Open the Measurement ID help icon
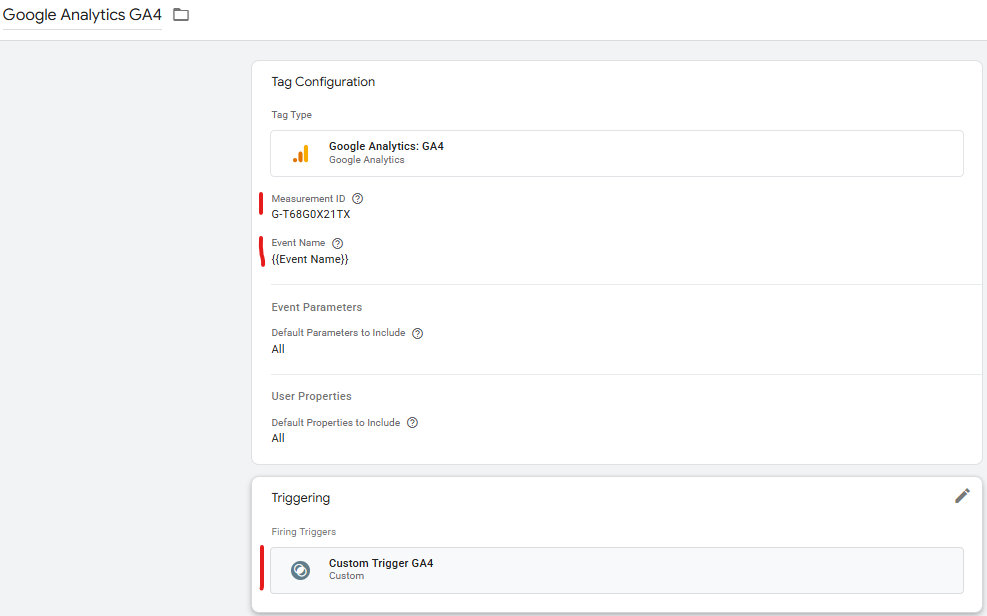The height and width of the screenshot is (616, 987). click(x=358, y=199)
